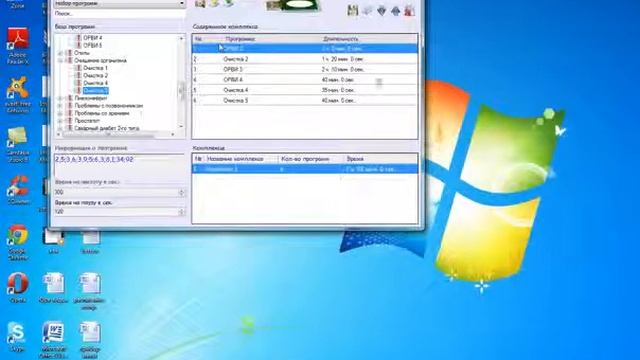Click the spinner arrows of the 120 field

point(182,212)
